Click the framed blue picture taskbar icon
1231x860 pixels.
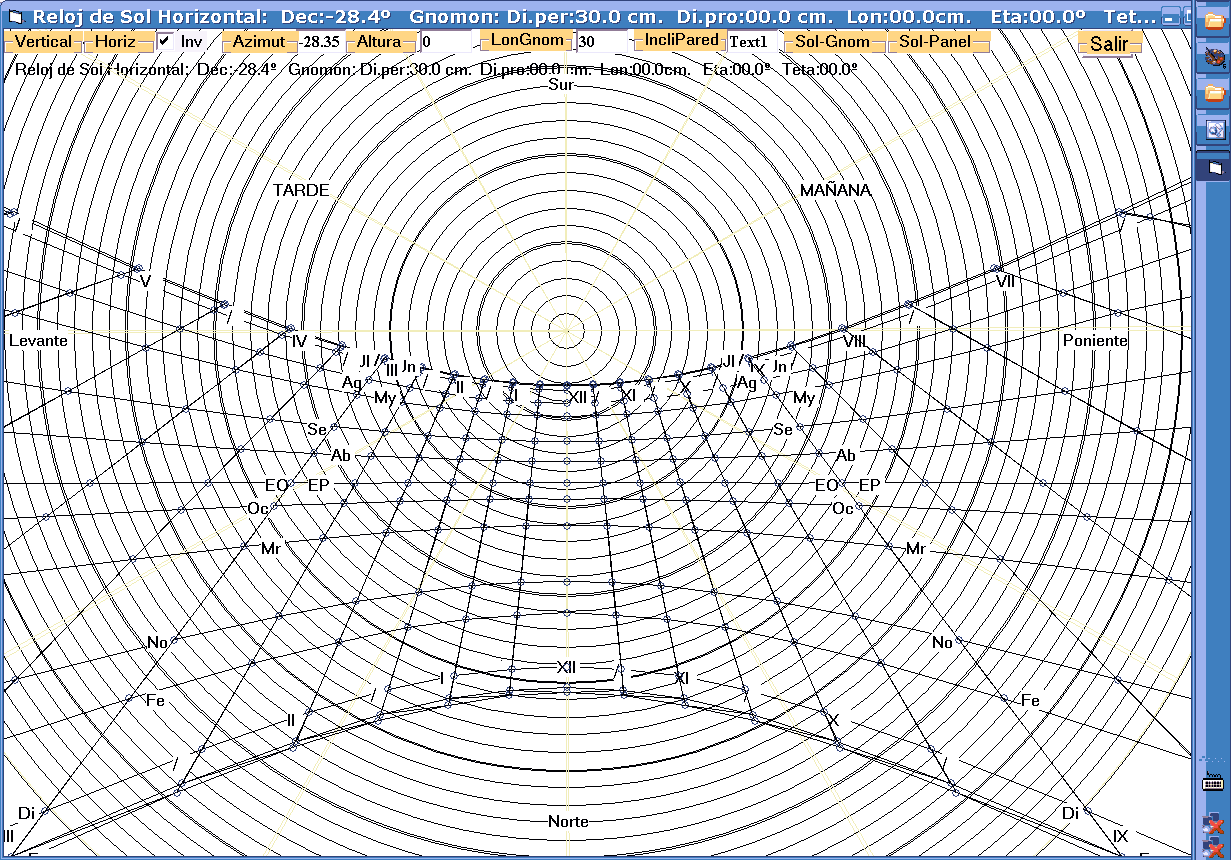(x=1214, y=129)
